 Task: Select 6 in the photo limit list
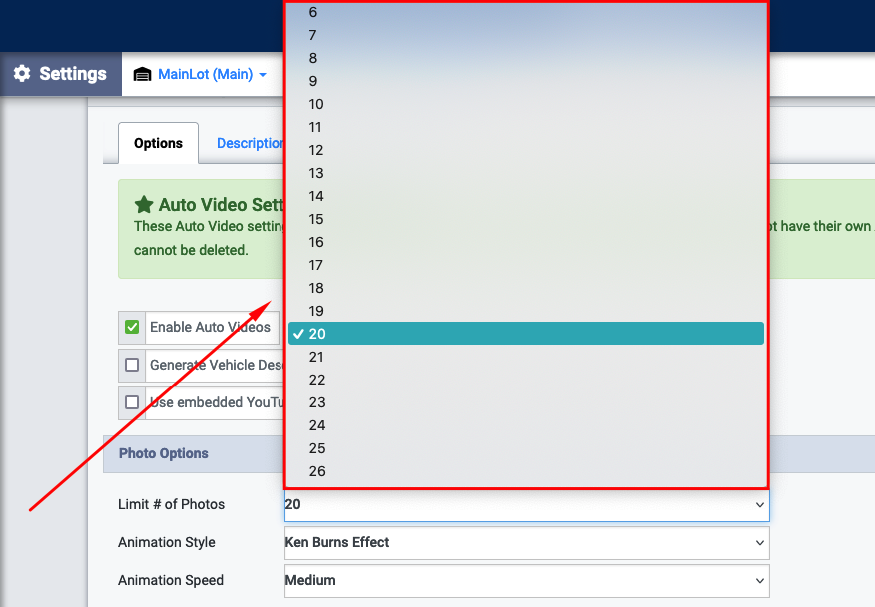(x=526, y=12)
